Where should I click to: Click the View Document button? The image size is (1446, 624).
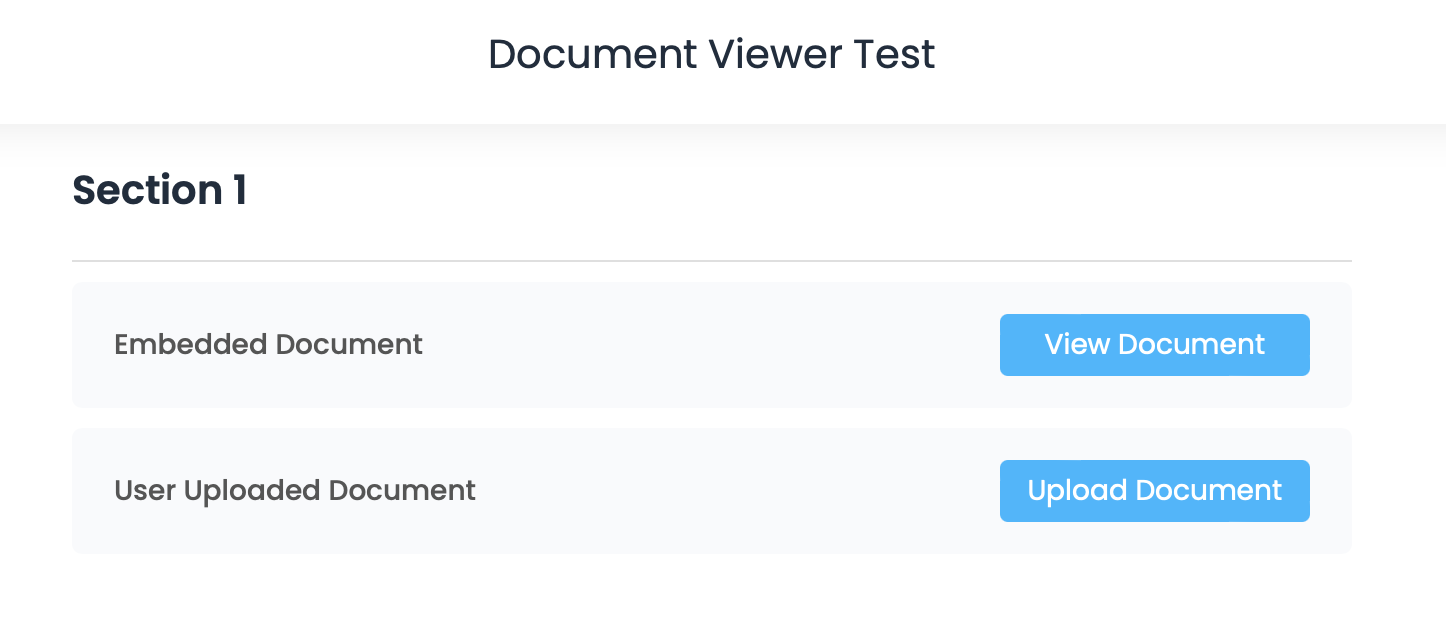pyautogui.click(x=1154, y=345)
